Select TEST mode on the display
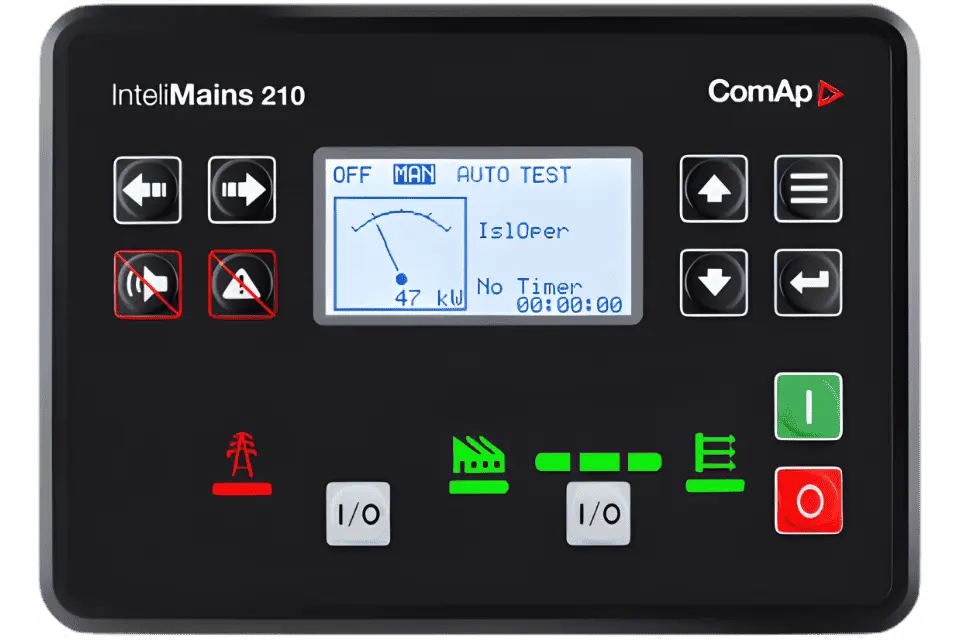This screenshot has width=960, height=640. pyautogui.click(x=545, y=175)
